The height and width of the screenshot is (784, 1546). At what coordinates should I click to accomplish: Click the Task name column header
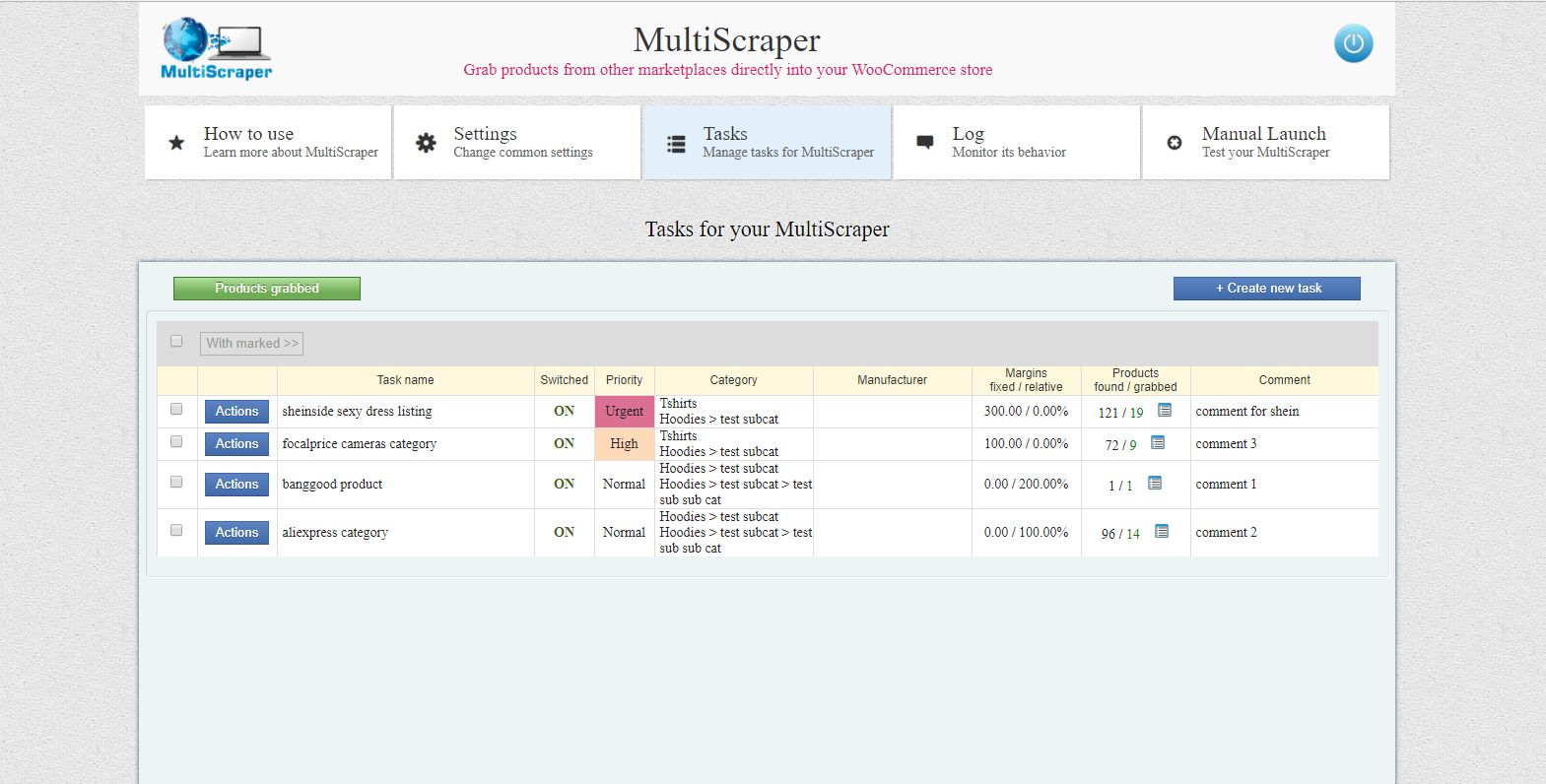click(x=405, y=380)
